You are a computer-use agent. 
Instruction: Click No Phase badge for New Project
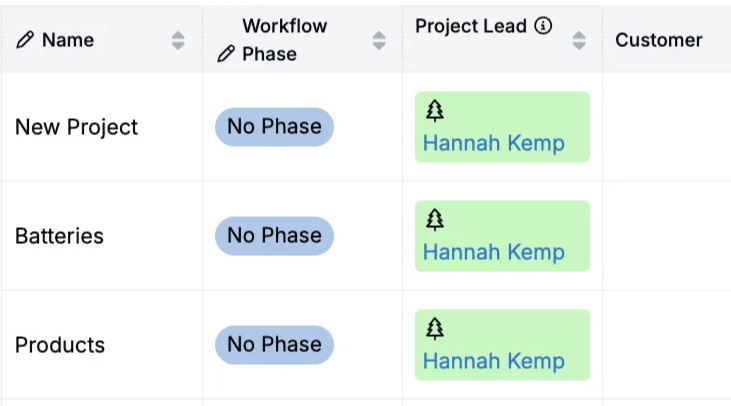274,127
